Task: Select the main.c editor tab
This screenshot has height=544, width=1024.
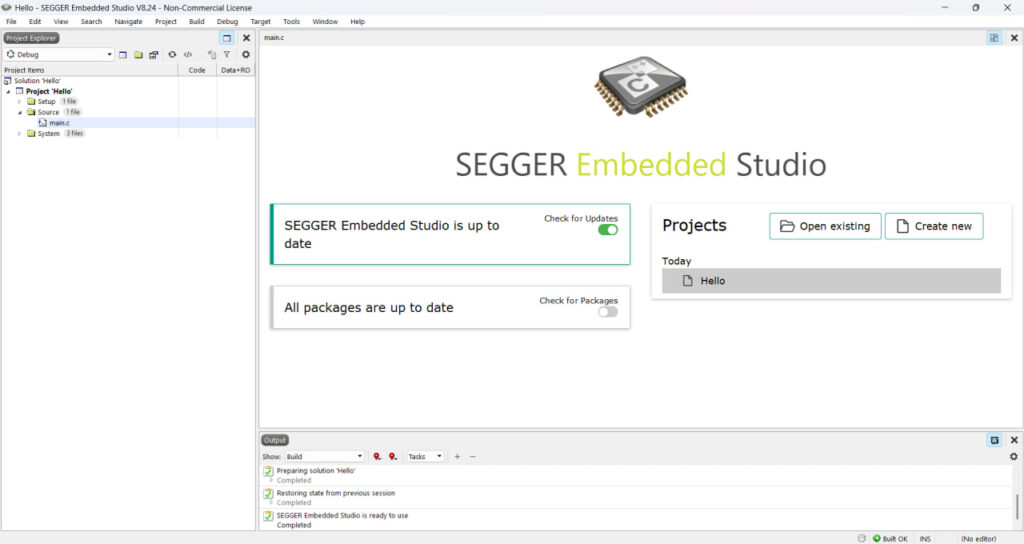Action: (274, 38)
